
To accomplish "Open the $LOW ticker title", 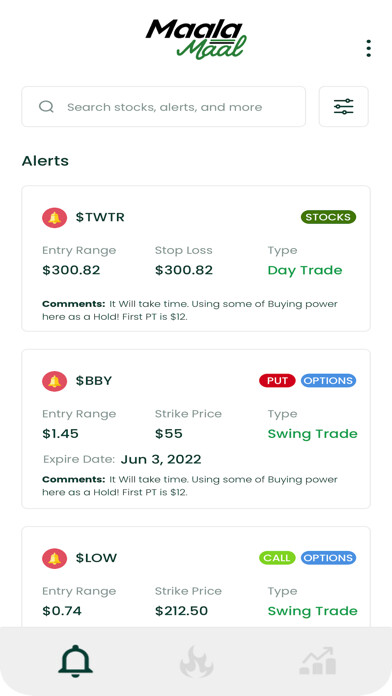I will coord(96,558).
